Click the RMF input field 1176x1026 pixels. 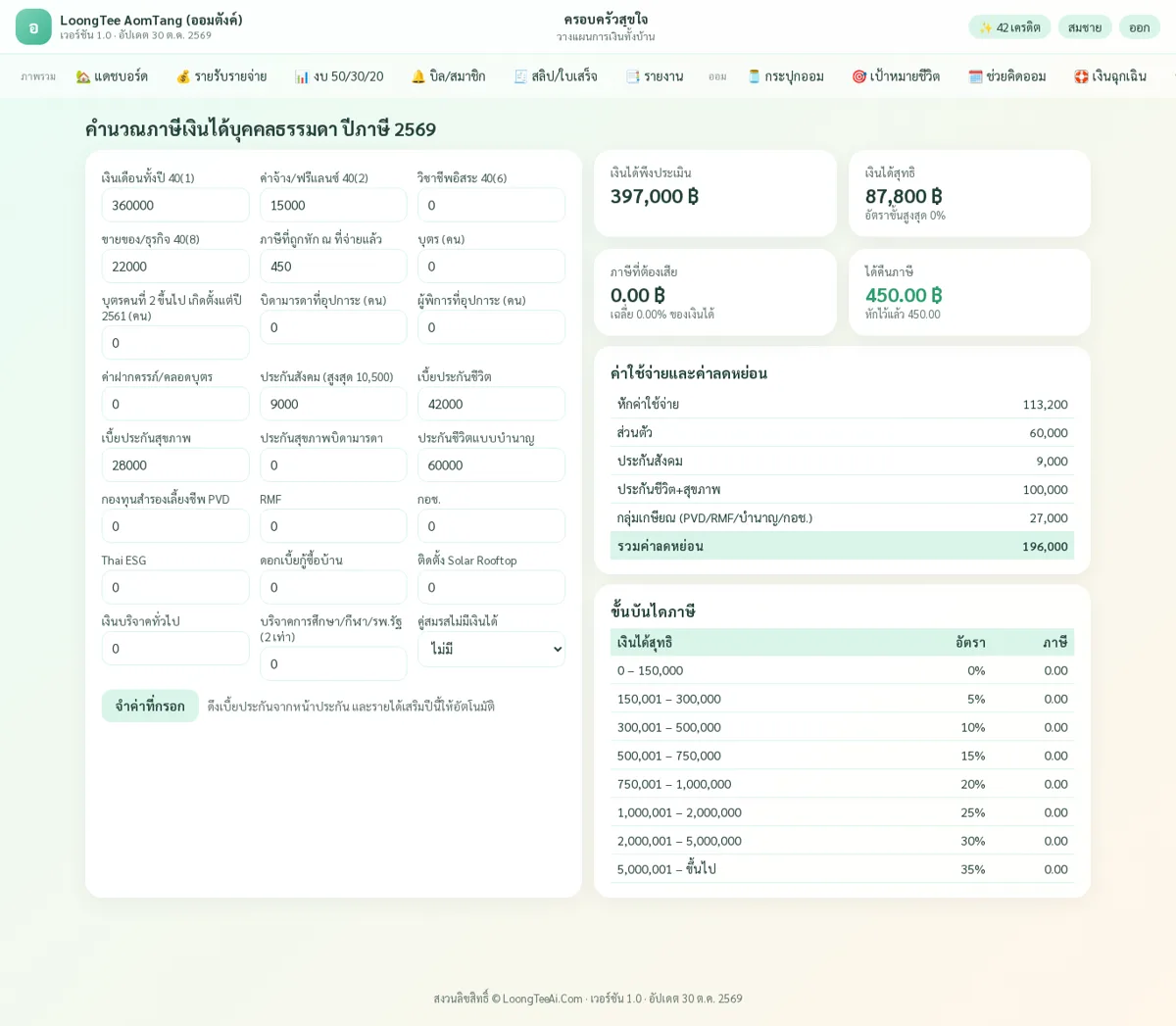[x=333, y=526]
